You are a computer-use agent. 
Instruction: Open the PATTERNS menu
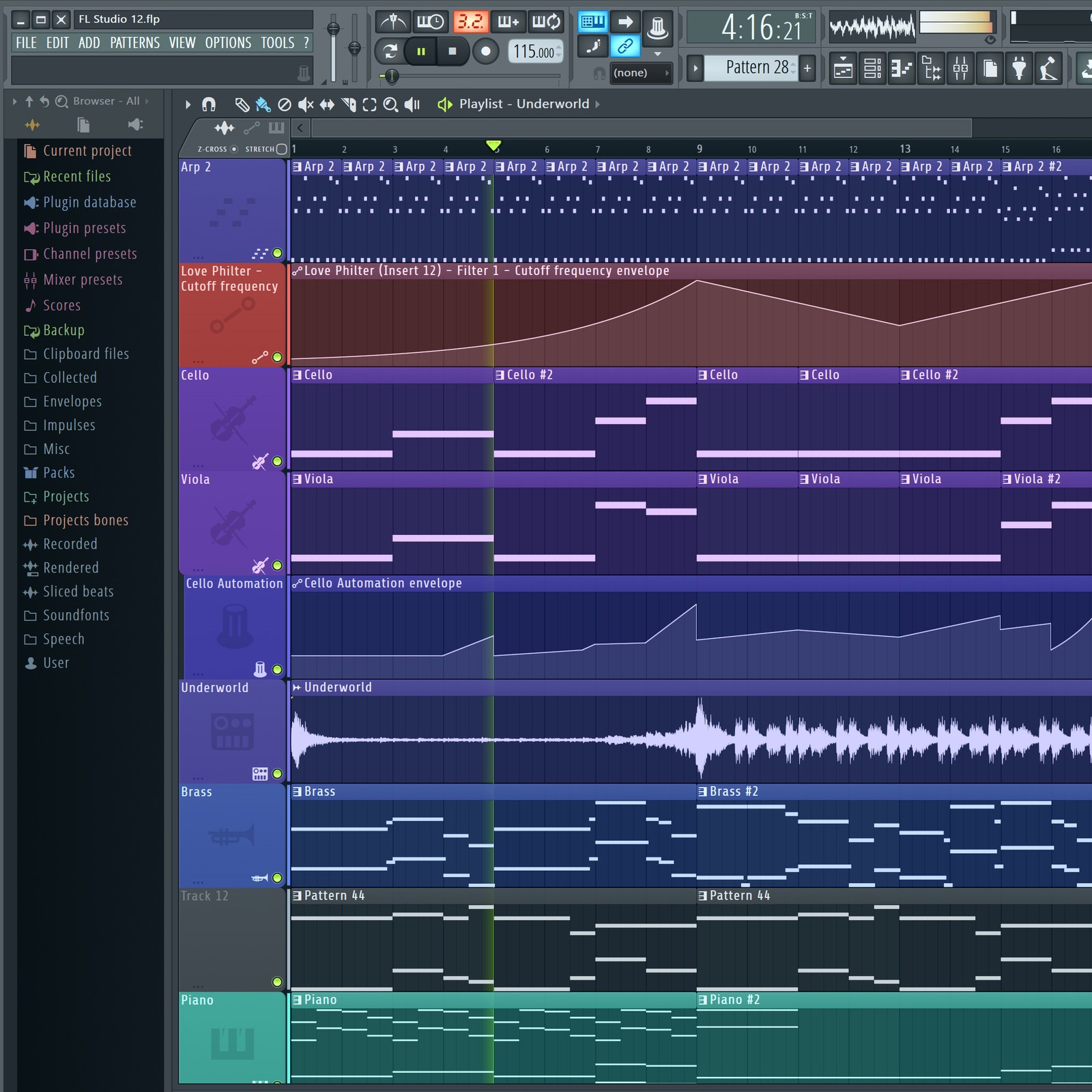(x=134, y=43)
